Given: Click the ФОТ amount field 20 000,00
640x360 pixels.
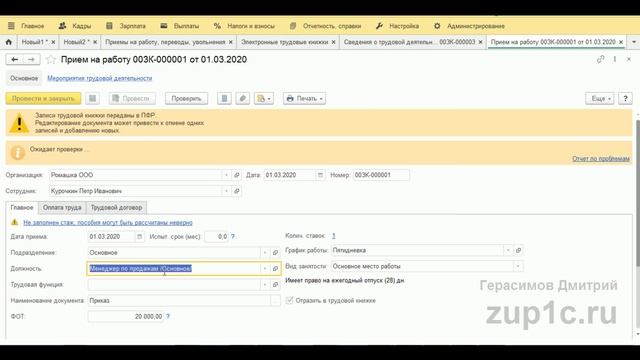Looking at the screenshot, I should (125, 316).
